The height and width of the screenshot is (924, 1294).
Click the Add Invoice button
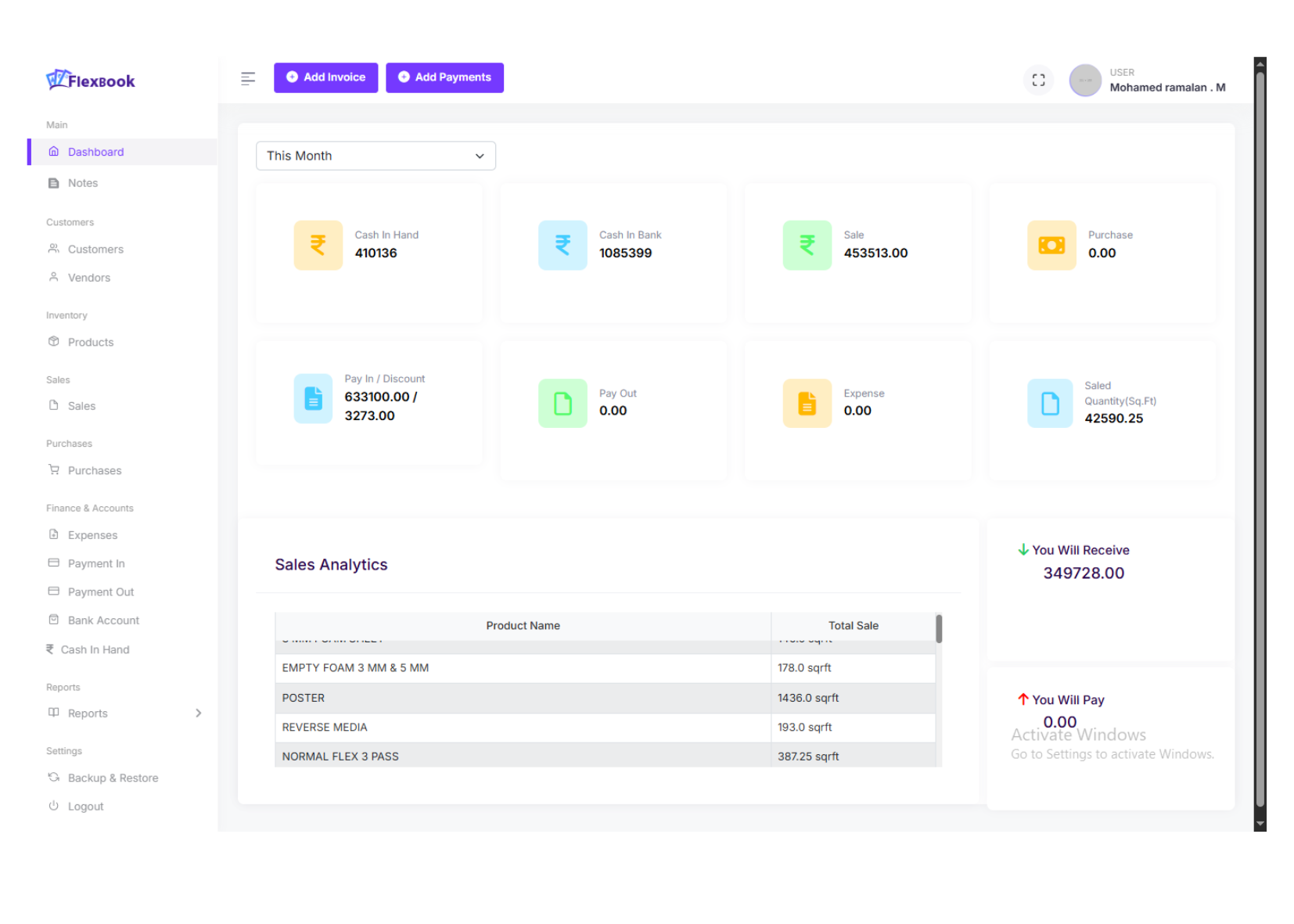(x=325, y=77)
